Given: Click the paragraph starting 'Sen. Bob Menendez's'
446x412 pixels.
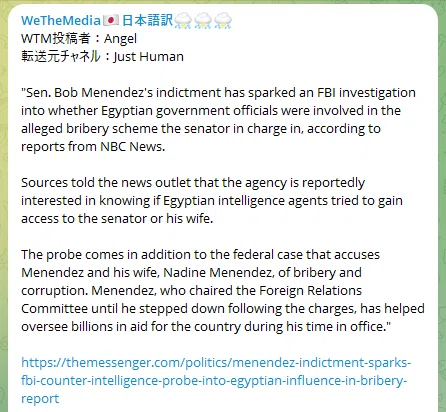Looking at the screenshot, I should (218, 119).
